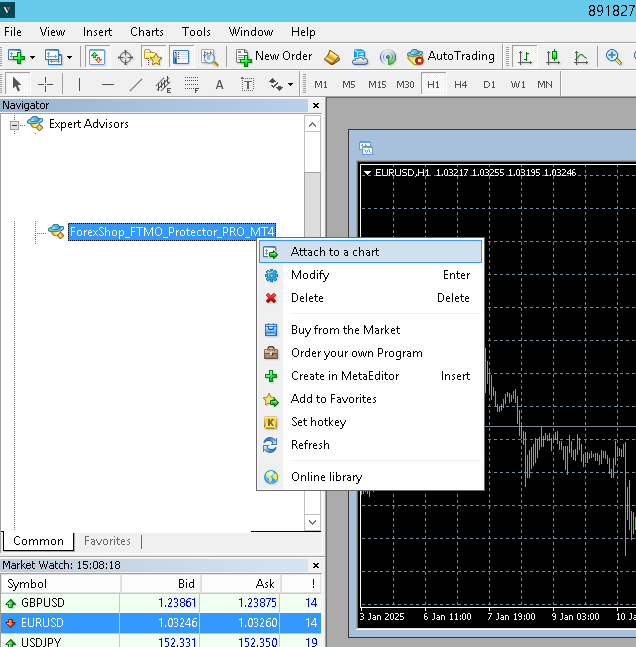
Task: Choose Set hotkey option
Action: click(x=370, y=422)
